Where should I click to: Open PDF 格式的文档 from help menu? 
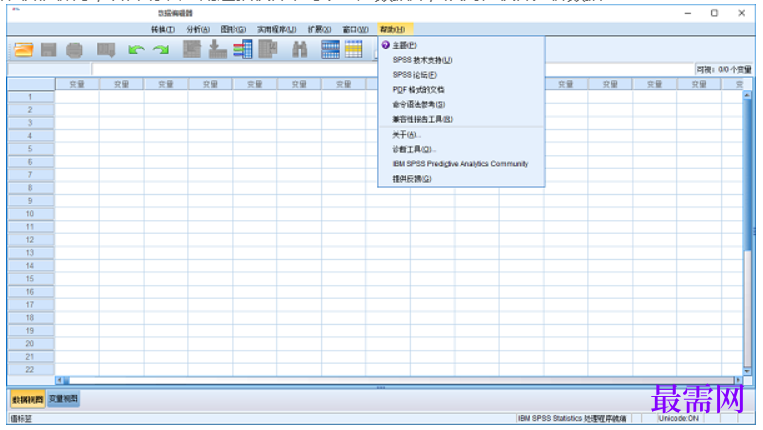tap(461, 90)
